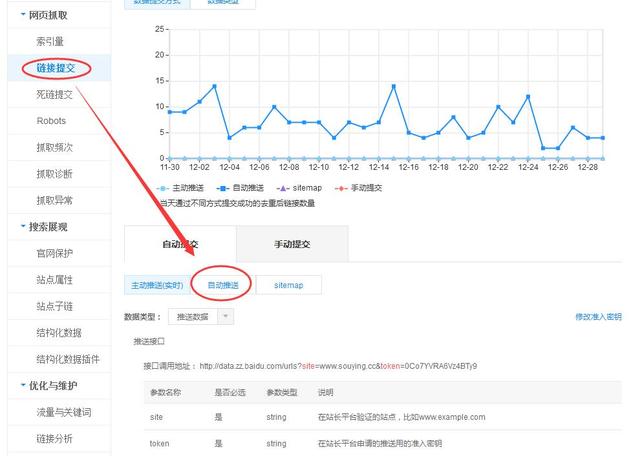Toggle the 主动推送 legend series
640x456 pixels.
point(180,188)
